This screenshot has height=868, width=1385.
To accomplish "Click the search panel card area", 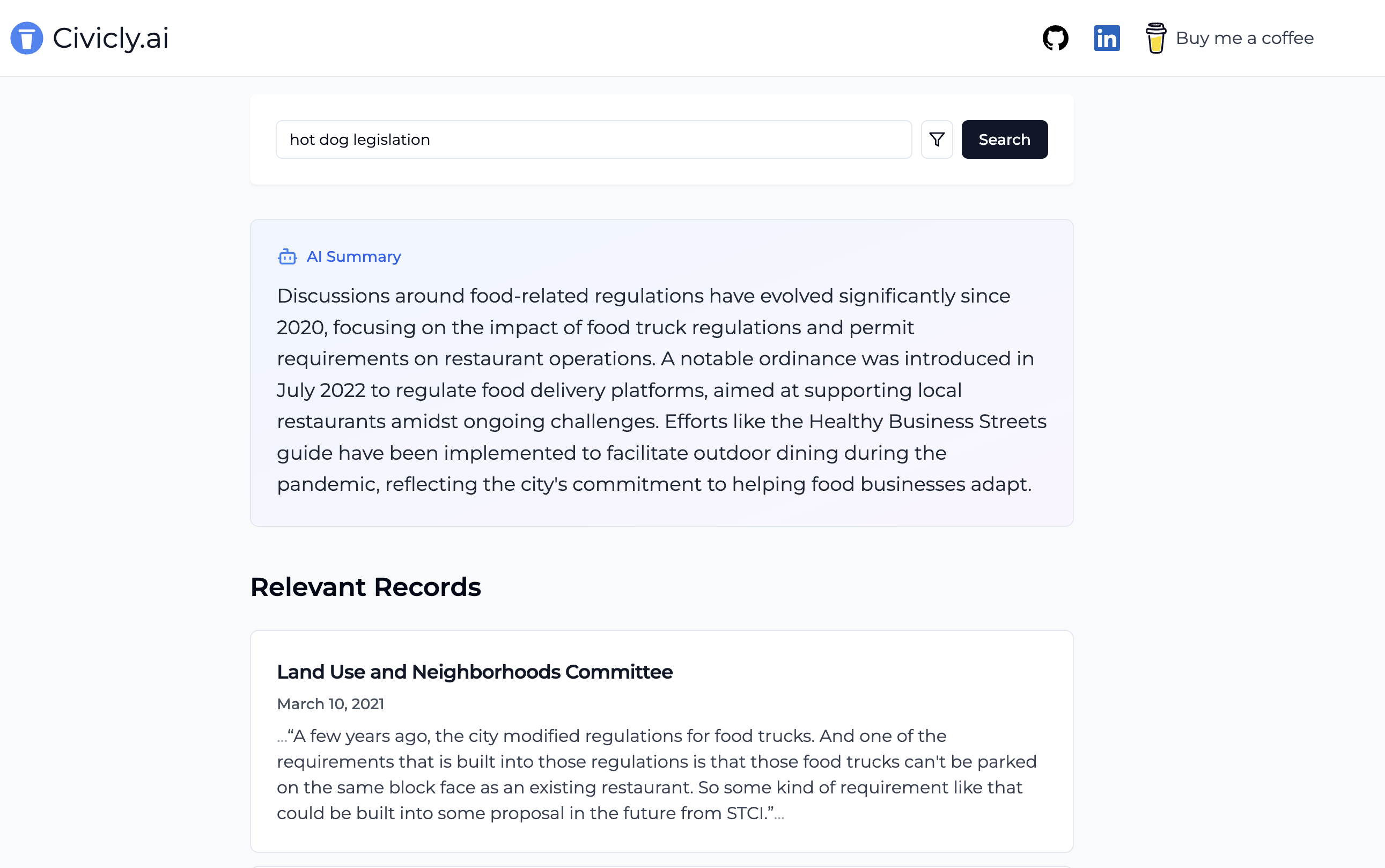I will (660, 172).
